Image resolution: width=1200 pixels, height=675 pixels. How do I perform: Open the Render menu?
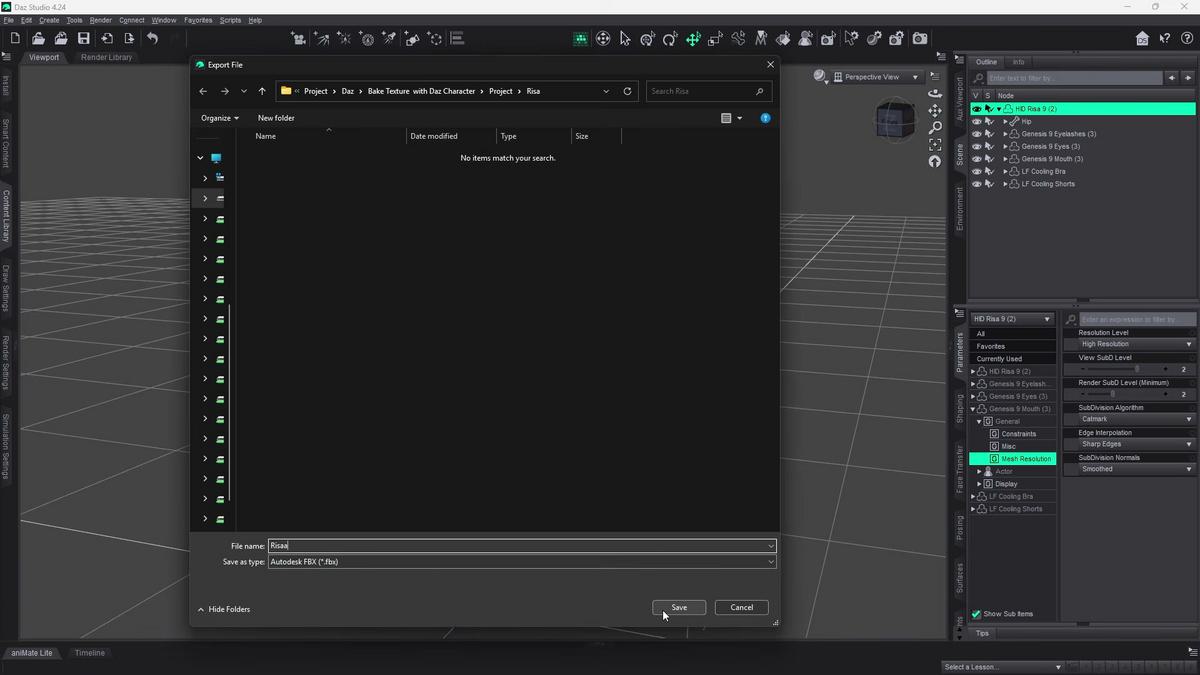tap(100, 19)
